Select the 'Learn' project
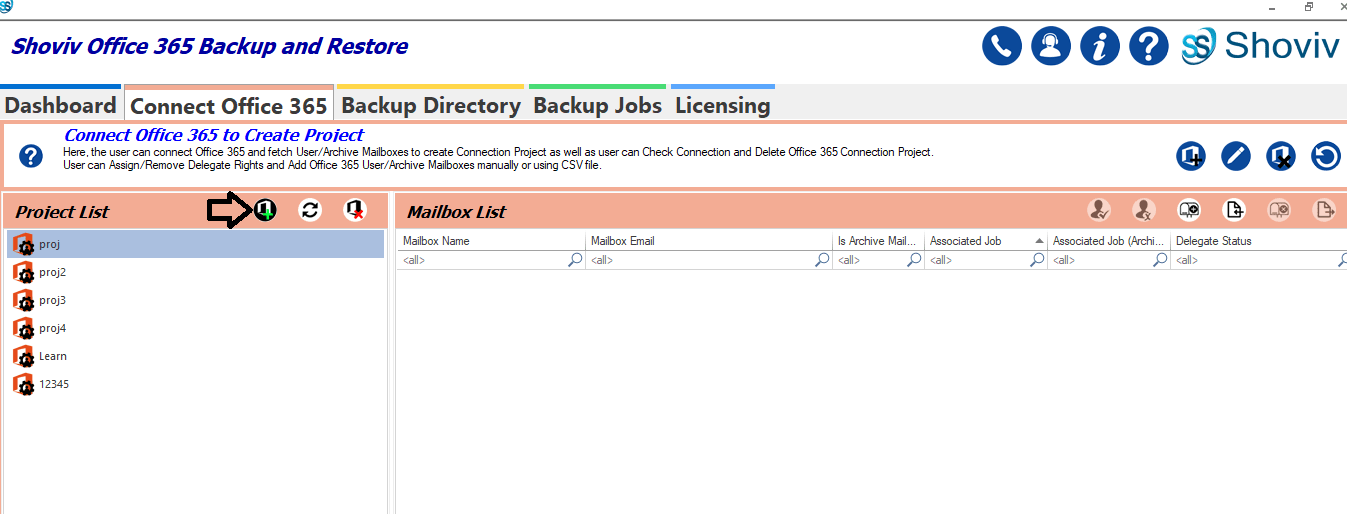1347x514 pixels. (x=195, y=356)
